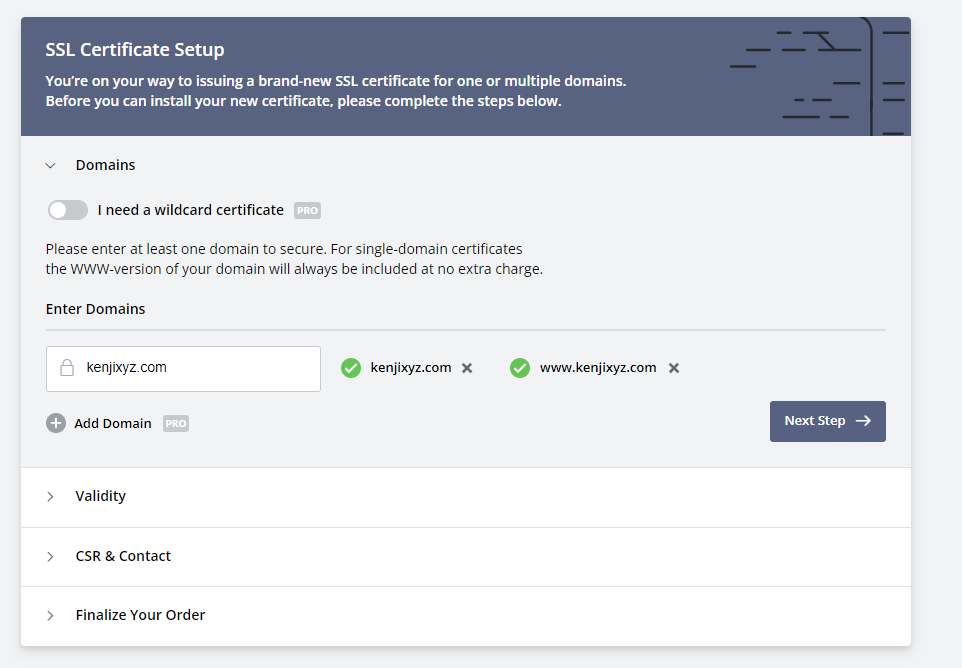962x668 pixels.
Task: Open the Validity section title
Action: (x=101, y=496)
